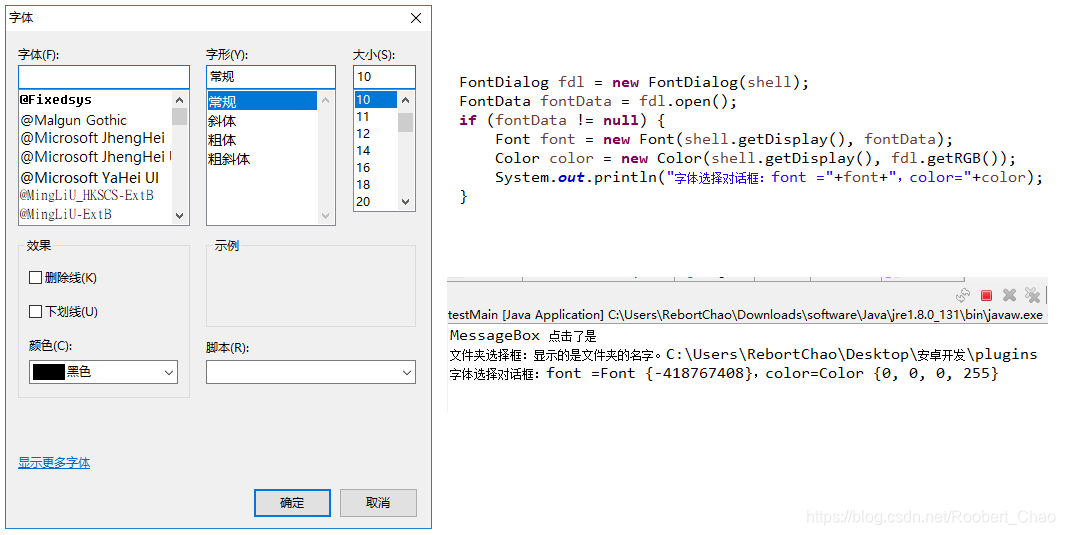Click font list scroll-up arrow
1065x535 pixels.
179,100
